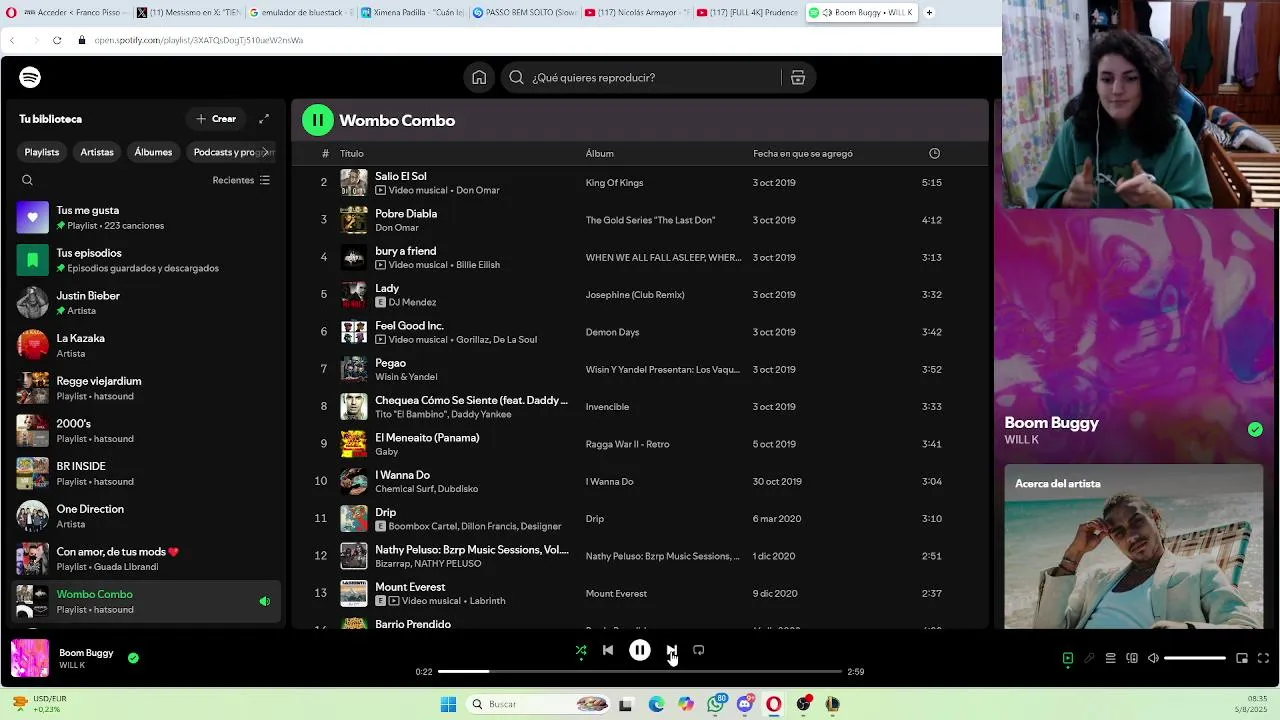Open the Browse icon in search bar

(x=798, y=77)
